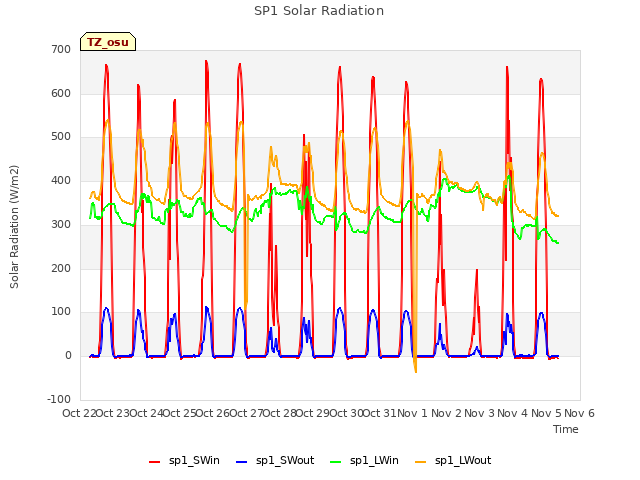Click the 700 y-axis tick label
Image resolution: width=640 pixels, height=480 pixels.
61,49
